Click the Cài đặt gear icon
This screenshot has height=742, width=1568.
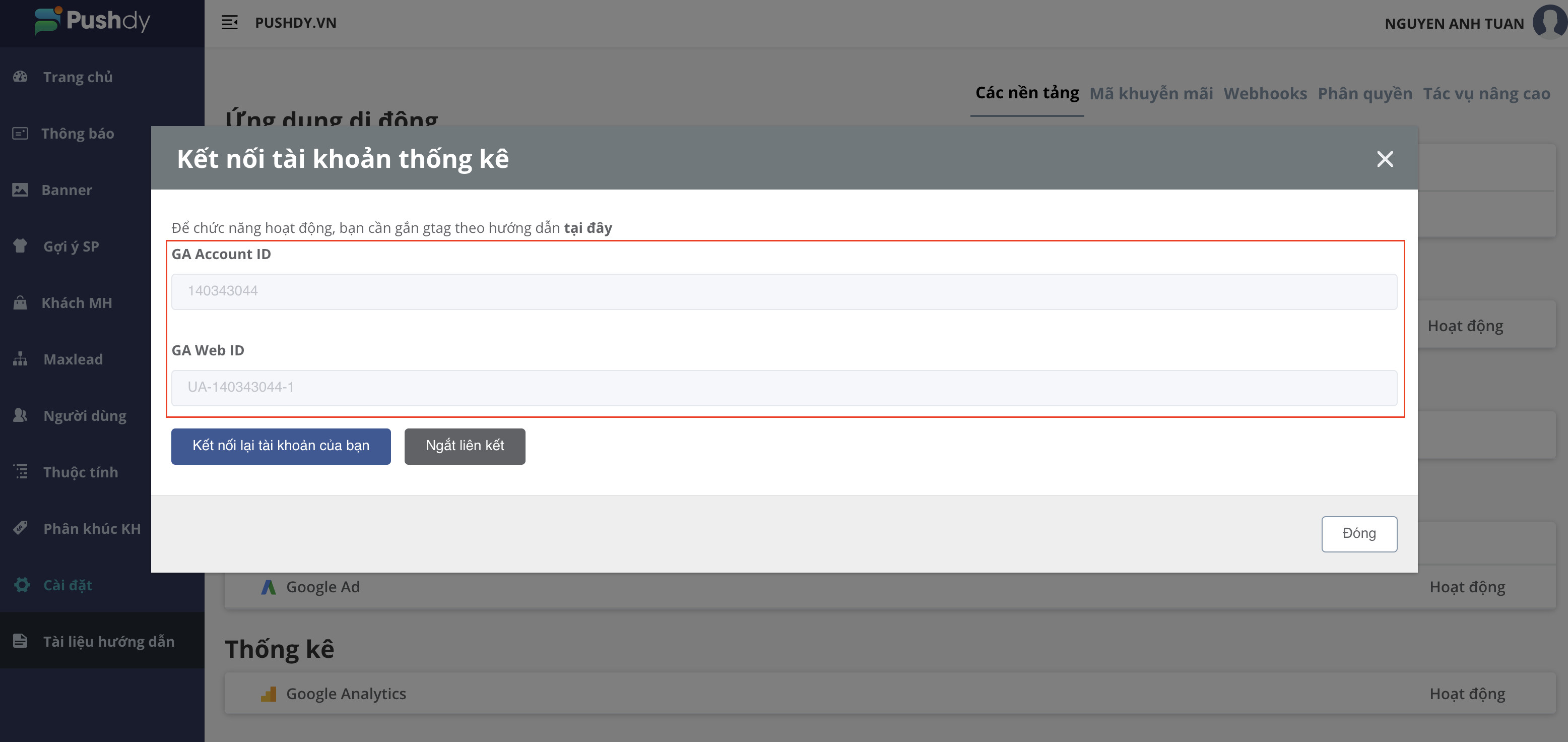point(22,585)
